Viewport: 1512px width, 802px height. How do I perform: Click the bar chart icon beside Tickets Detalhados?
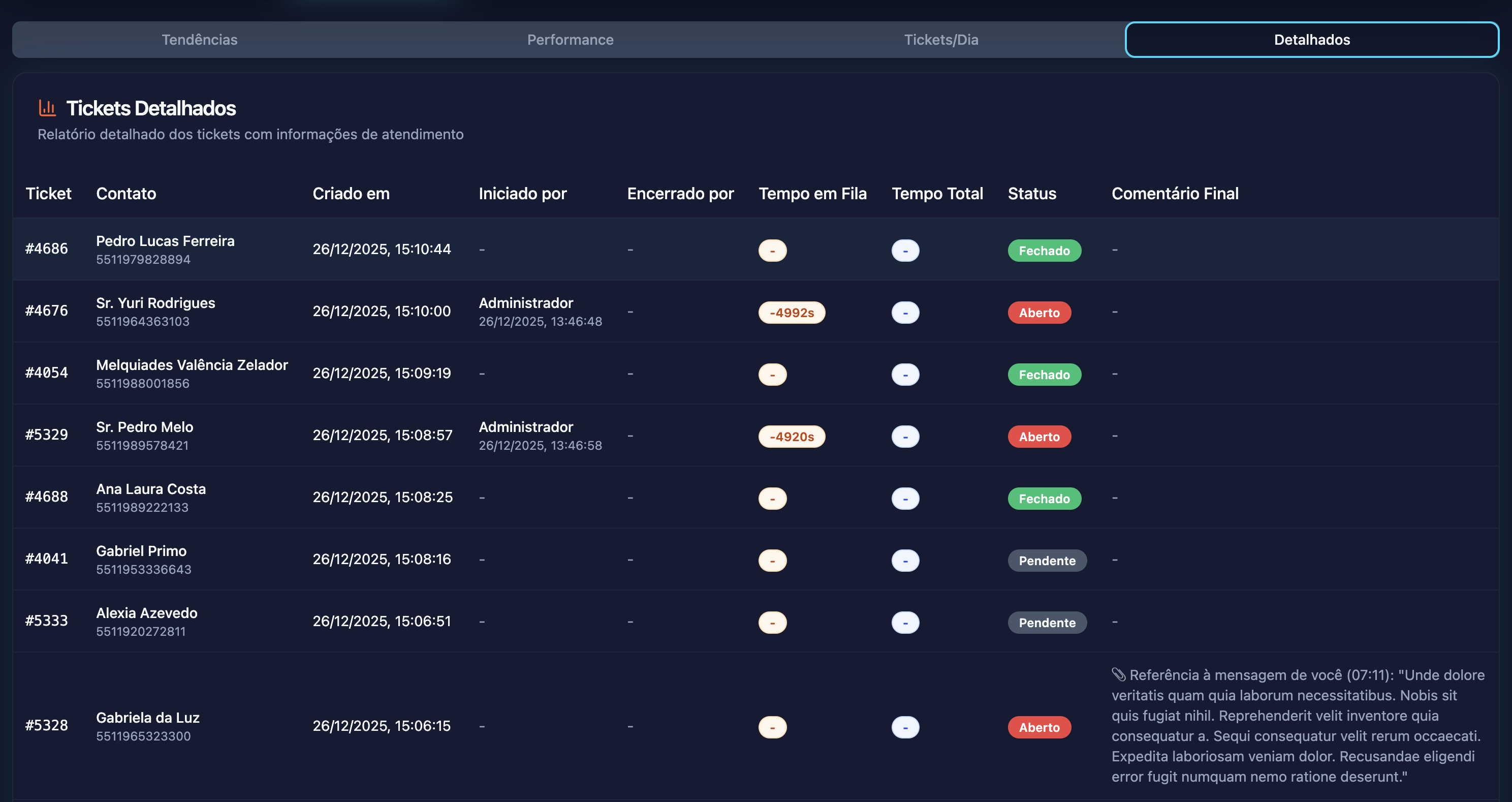click(47, 108)
